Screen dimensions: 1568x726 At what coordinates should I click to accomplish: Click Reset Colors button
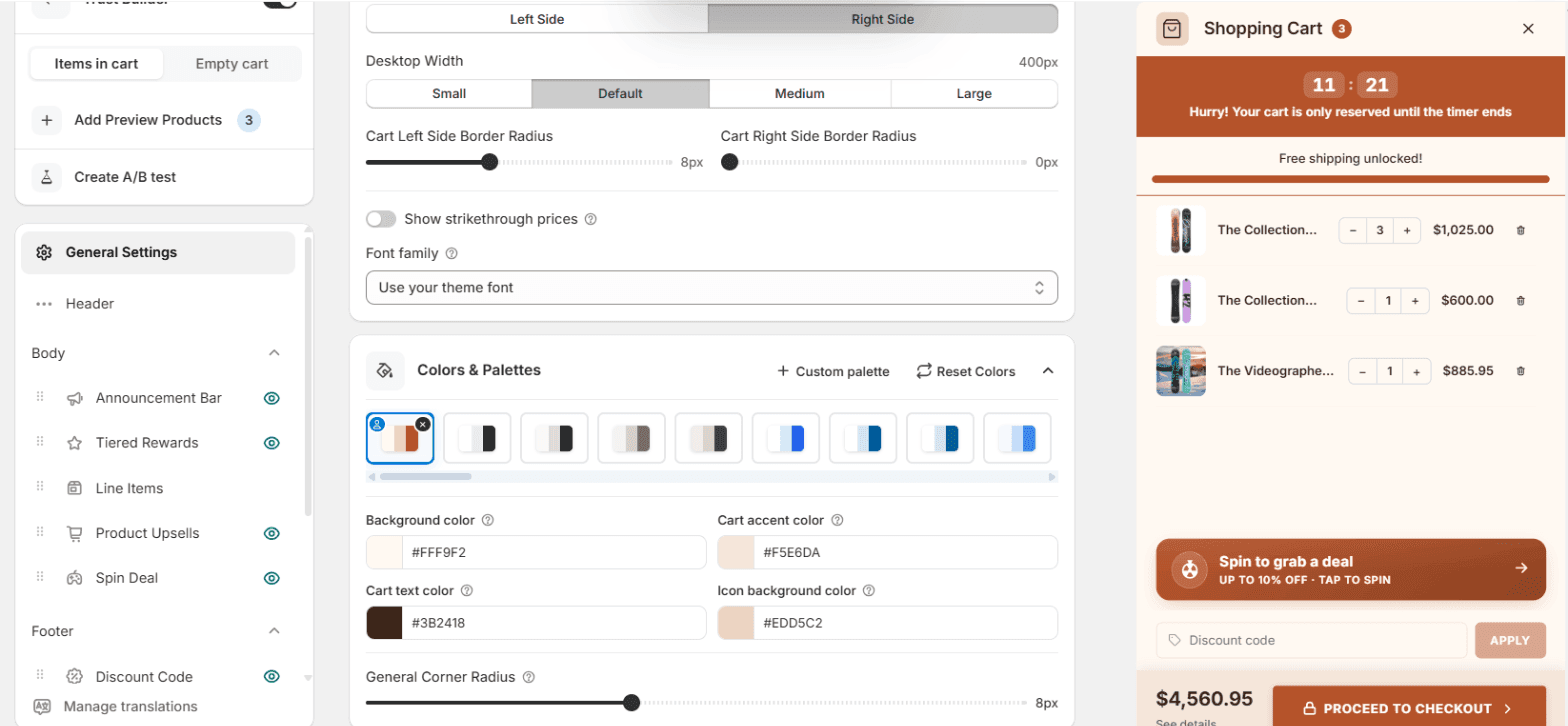(966, 372)
